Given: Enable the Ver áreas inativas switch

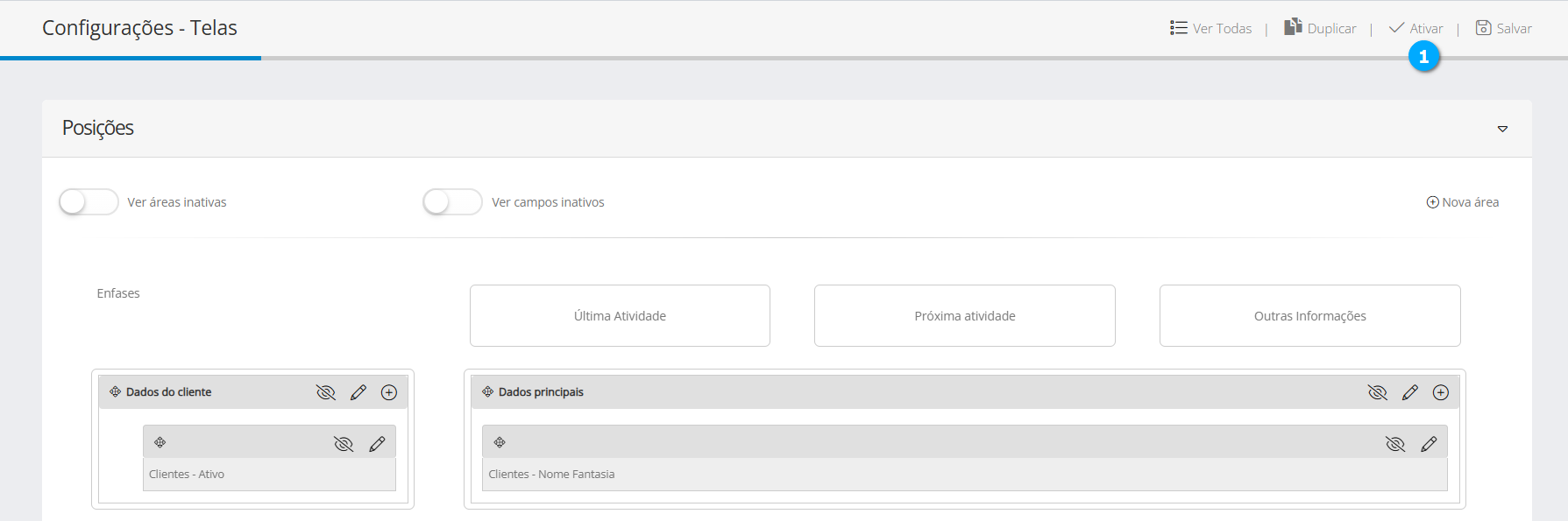Looking at the screenshot, I should click(89, 202).
